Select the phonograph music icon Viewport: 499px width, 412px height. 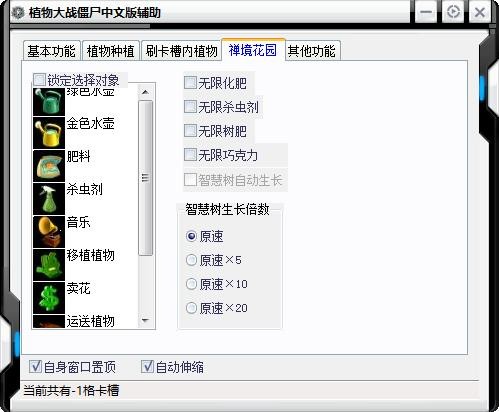click(49, 232)
